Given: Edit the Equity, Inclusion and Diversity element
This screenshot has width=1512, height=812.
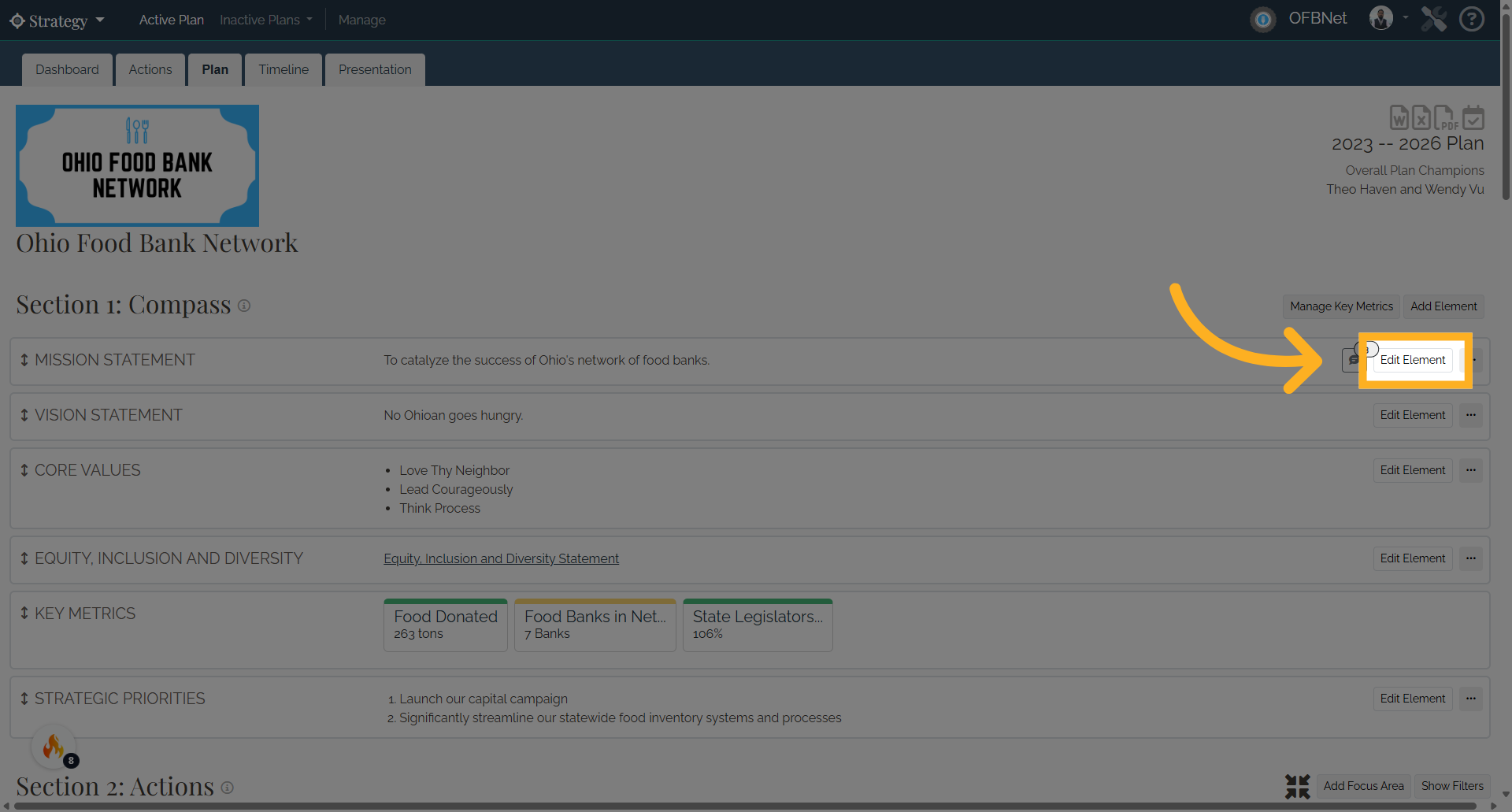Looking at the screenshot, I should [x=1413, y=558].
